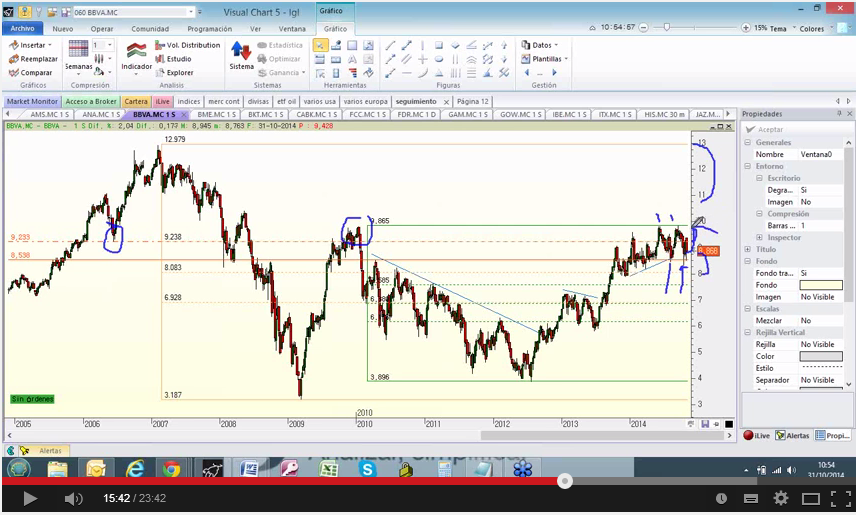
Task: Select the ellipse figure tool
Action: coord(439,59)
